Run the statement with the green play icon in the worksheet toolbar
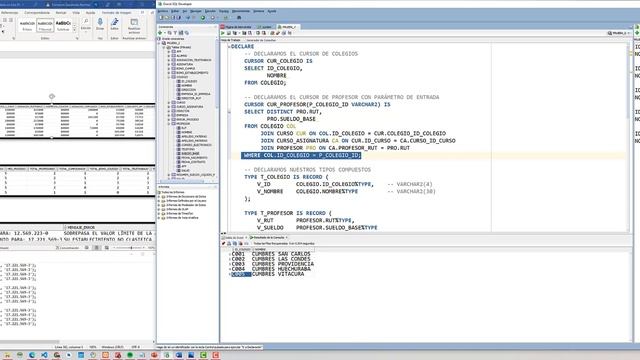This screenshot has width=640, height=360. coord(223,33)
